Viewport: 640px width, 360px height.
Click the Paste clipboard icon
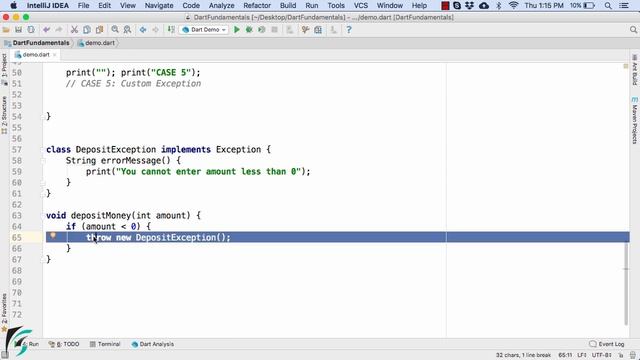(99, 30)
